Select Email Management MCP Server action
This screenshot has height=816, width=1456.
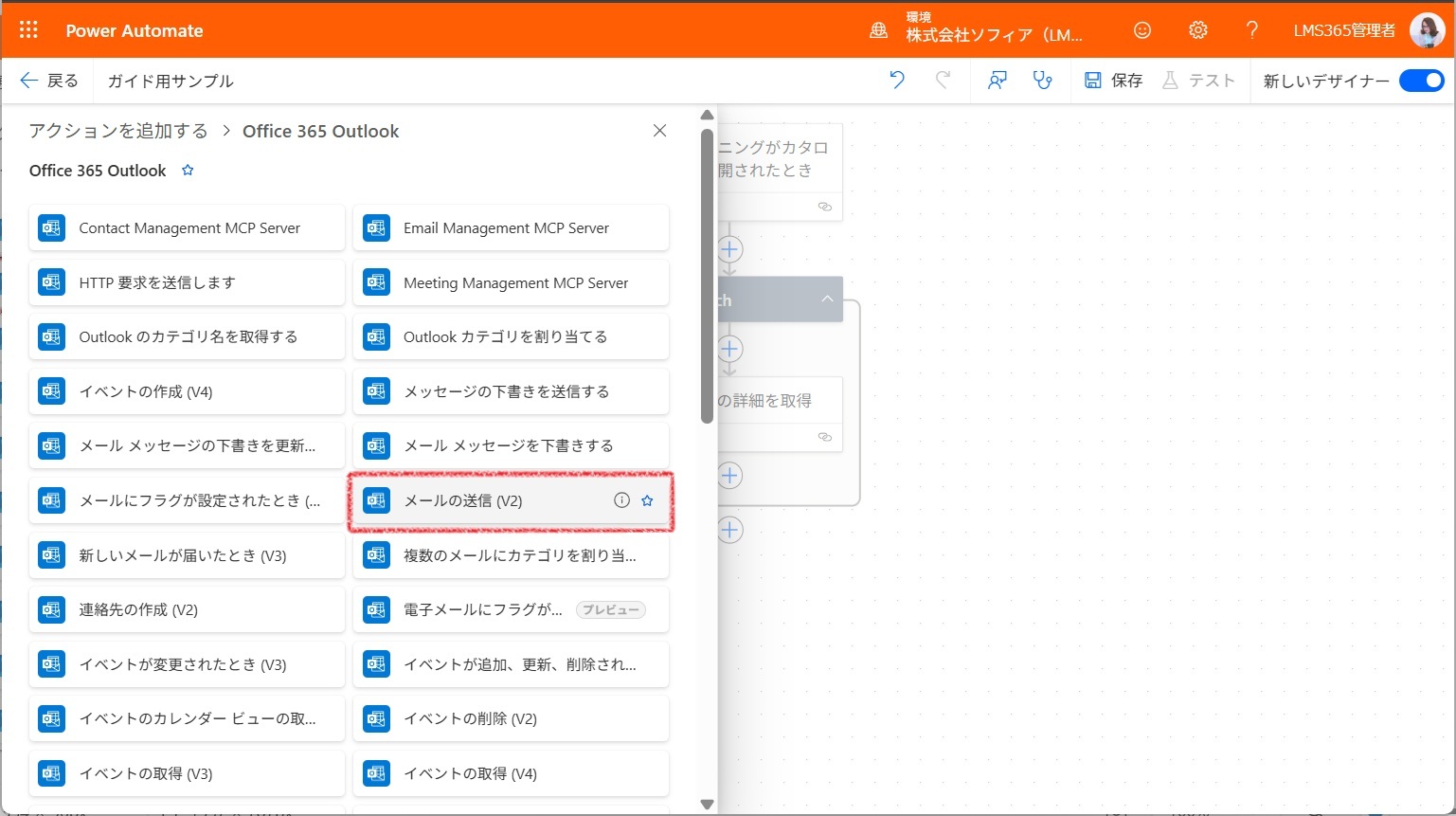coord(511,228)
